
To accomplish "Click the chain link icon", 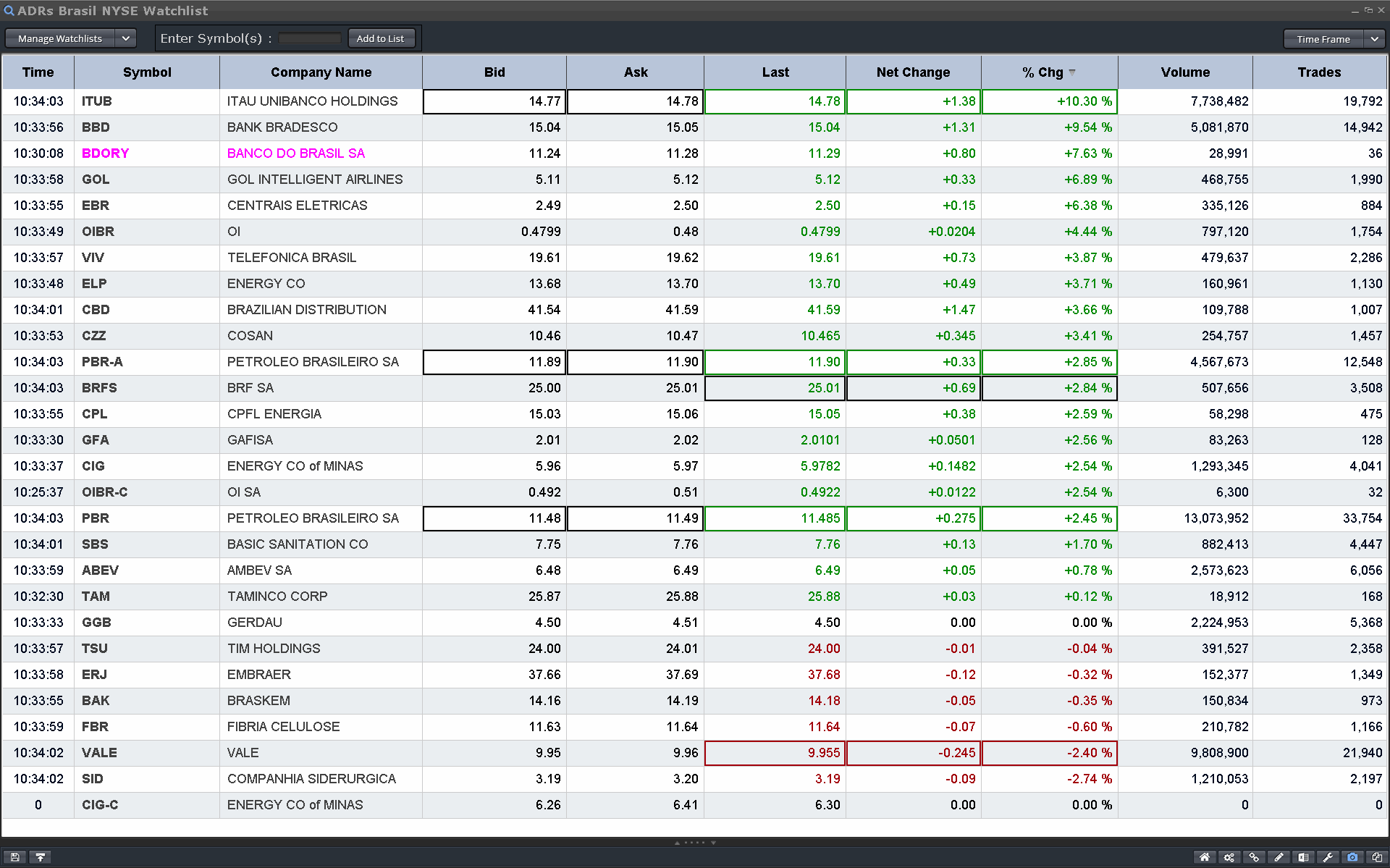I will click(1254, 857).
